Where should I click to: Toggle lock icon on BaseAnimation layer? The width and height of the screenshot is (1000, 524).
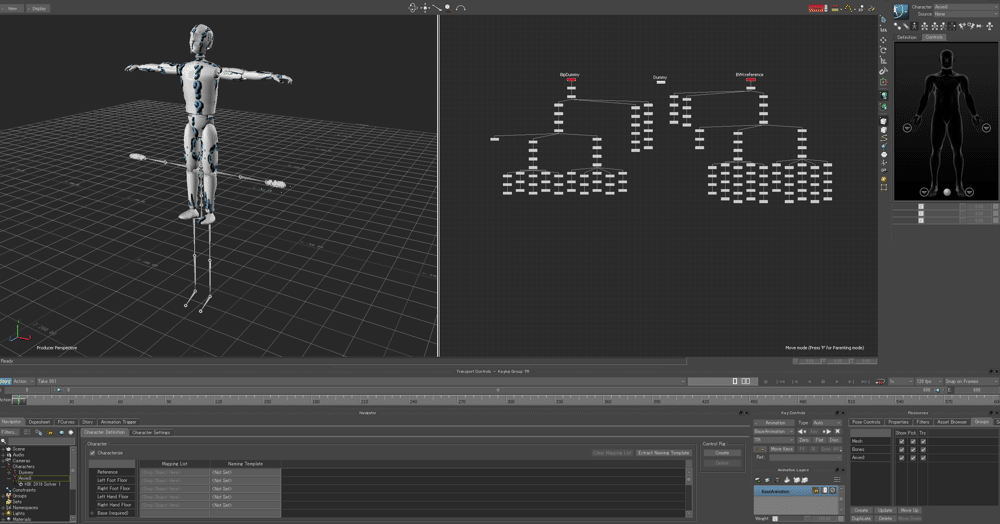coord(815,490)
